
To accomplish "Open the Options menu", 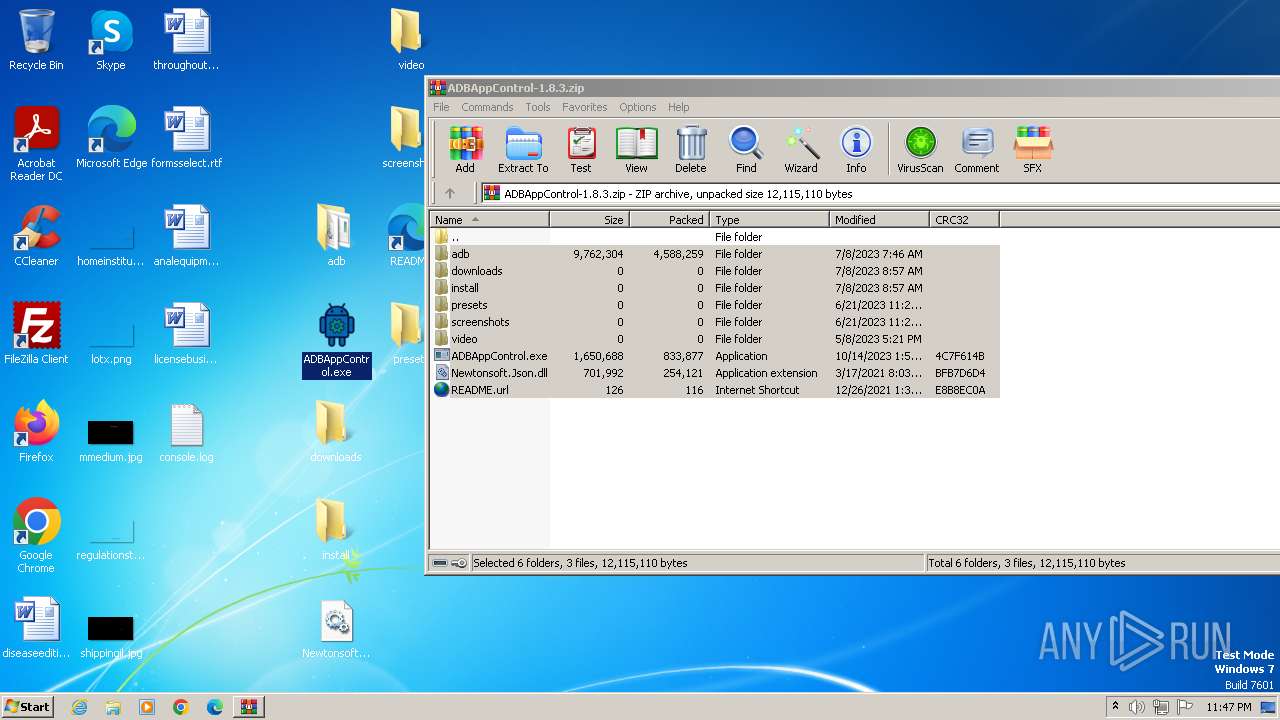I will [x=638, y=107].
